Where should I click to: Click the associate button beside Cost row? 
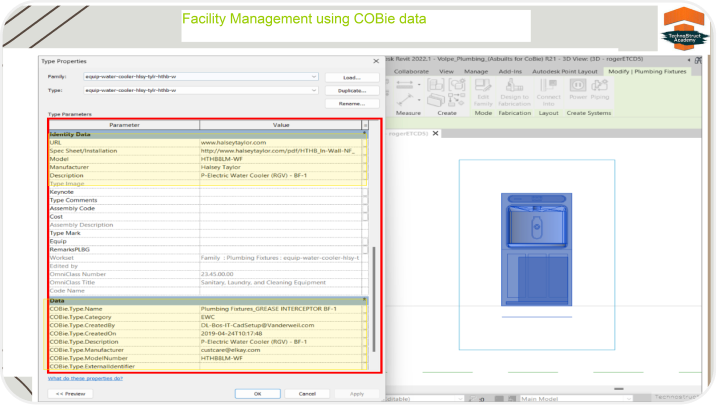365,217
